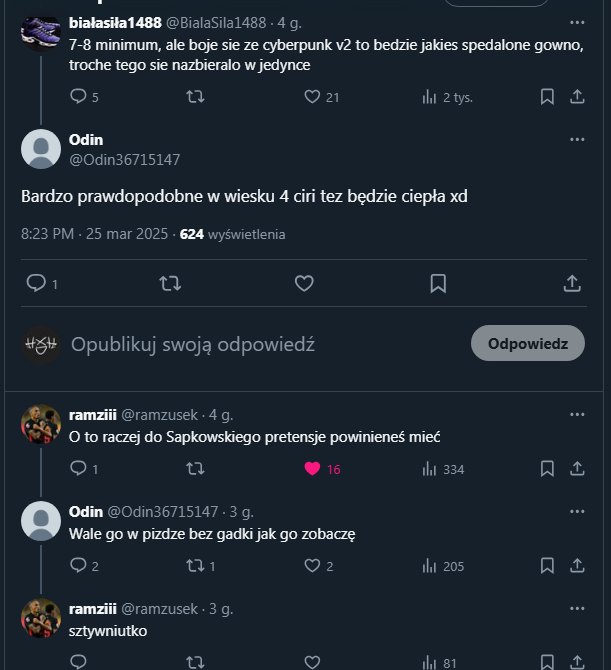Bookmark ramziii's Sapkowski reply
Viewport: 611px width, 670px height.
click(x=547, y=469)
